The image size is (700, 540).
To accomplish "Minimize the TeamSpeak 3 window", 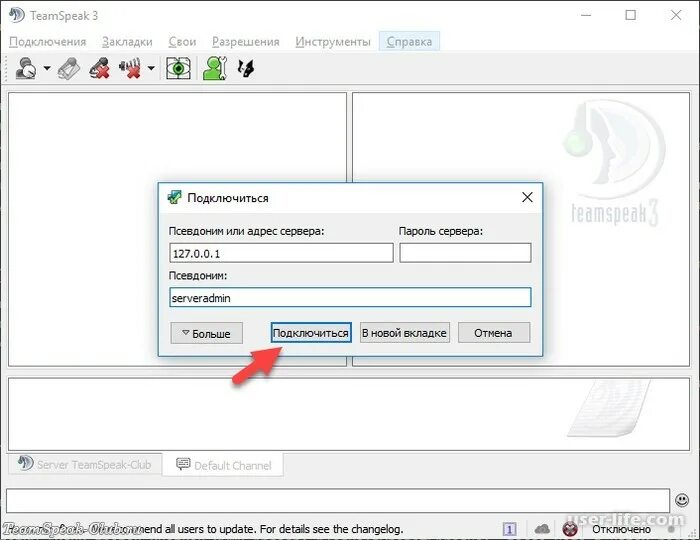I will pos(586,15).
